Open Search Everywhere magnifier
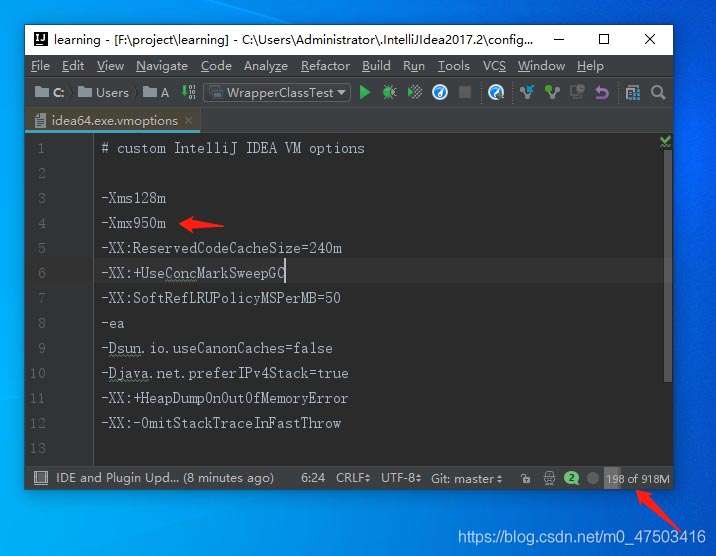This screenshot has width=716, height=556. click(658, 93)
